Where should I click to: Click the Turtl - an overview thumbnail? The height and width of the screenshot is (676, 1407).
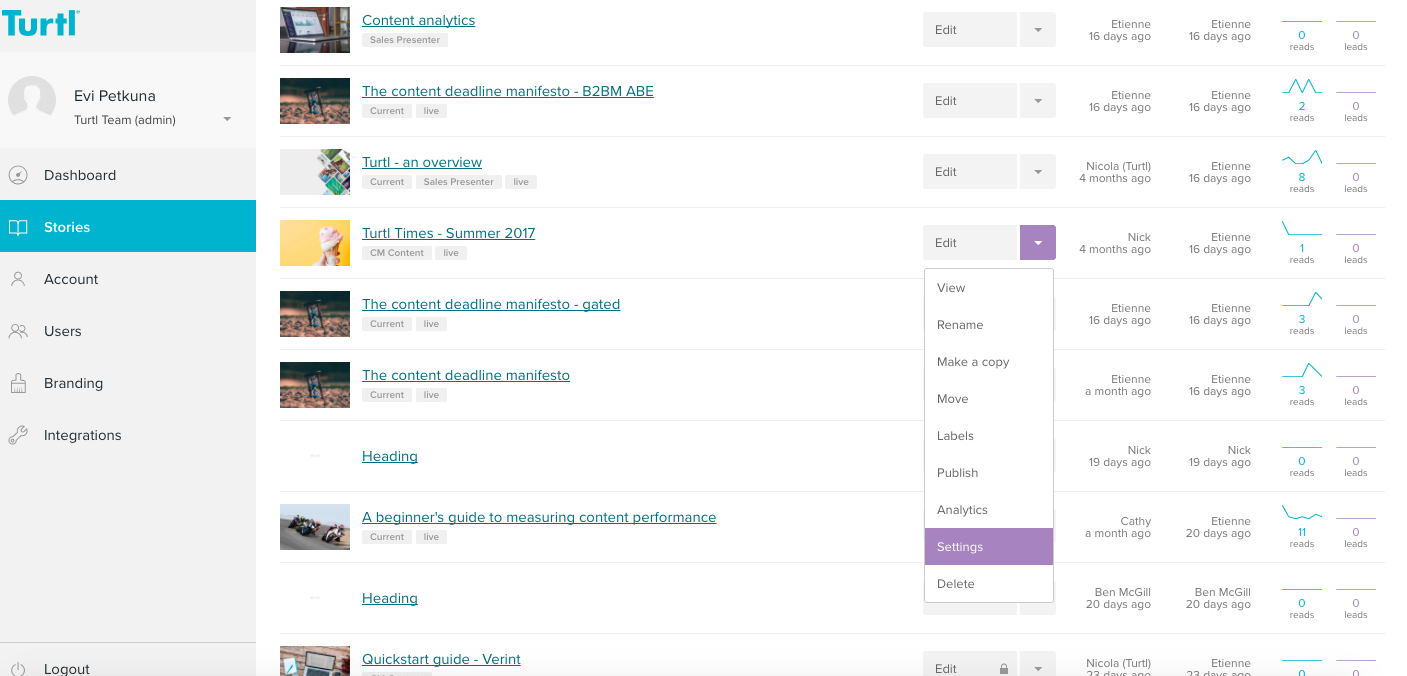pyautogui.click(x=315, y=172)
